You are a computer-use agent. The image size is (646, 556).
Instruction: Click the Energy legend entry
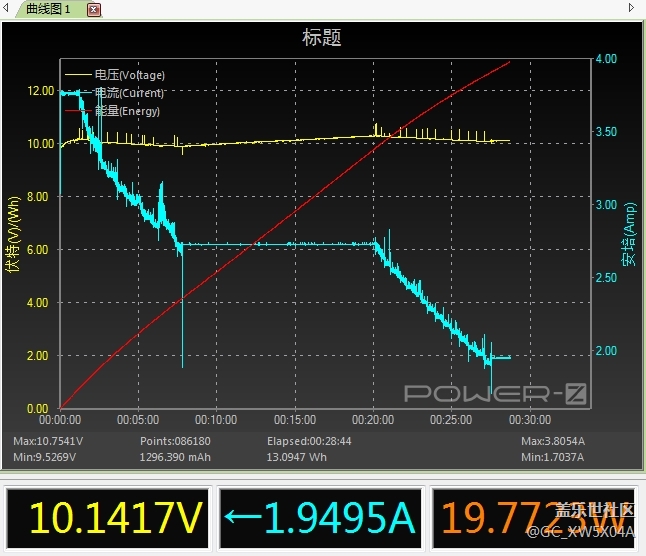[126, 111]
